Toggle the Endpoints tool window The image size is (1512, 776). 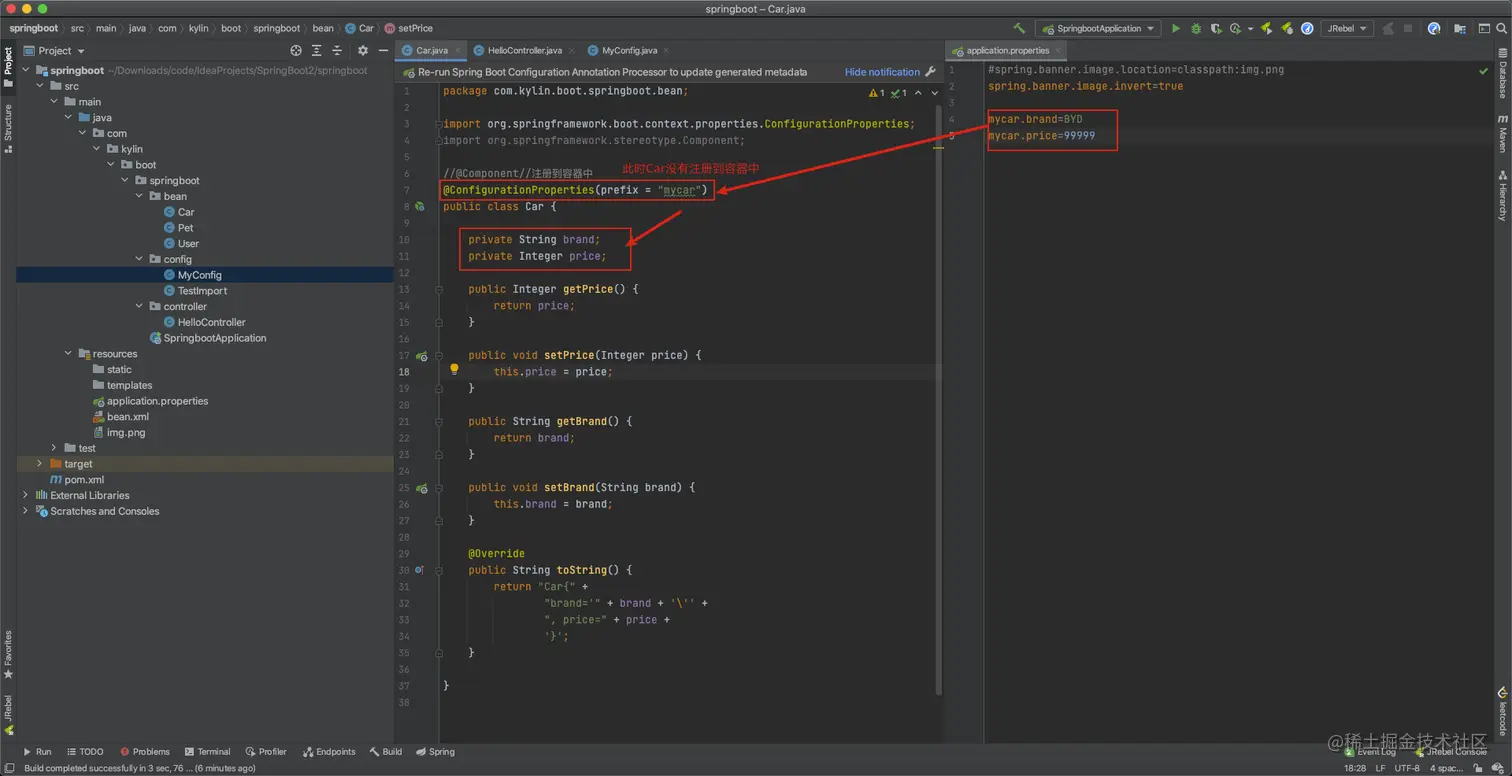[x=329, y=752]
